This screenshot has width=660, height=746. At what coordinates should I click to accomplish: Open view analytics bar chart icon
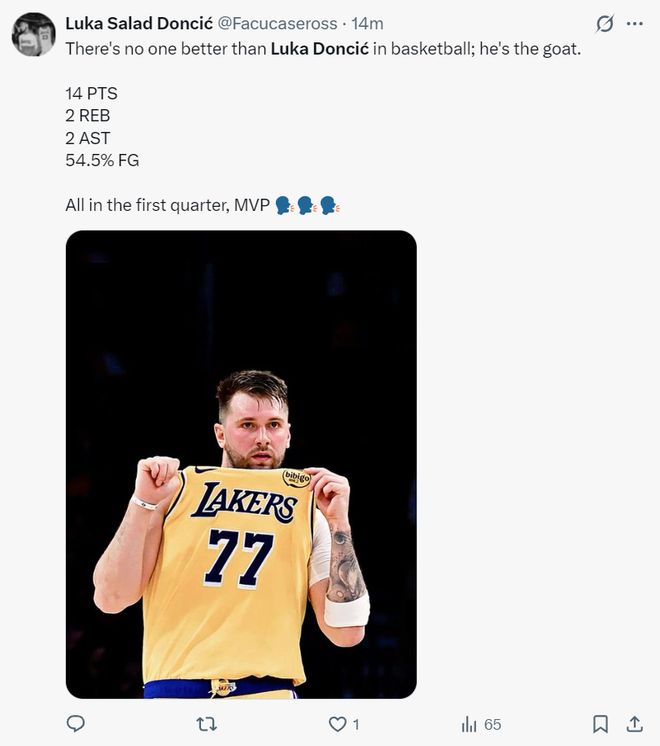pyautogui.click(x=469, y=724)
